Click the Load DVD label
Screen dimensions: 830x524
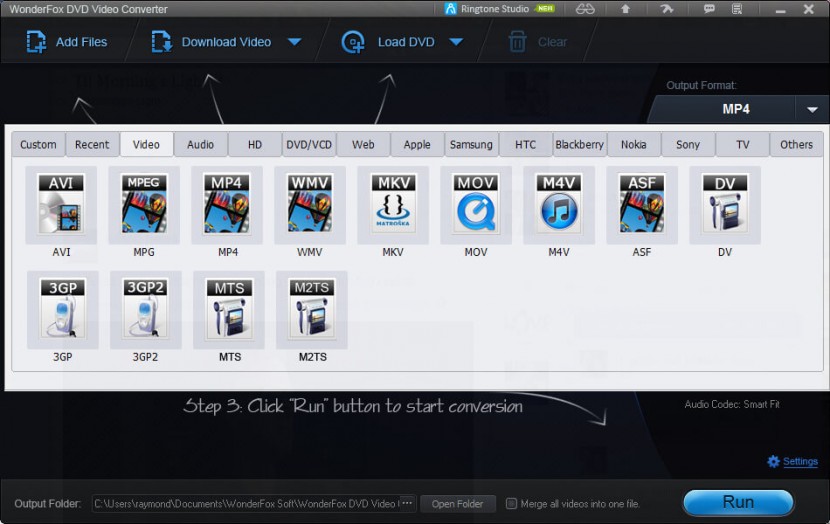click(x=406, y=42)
